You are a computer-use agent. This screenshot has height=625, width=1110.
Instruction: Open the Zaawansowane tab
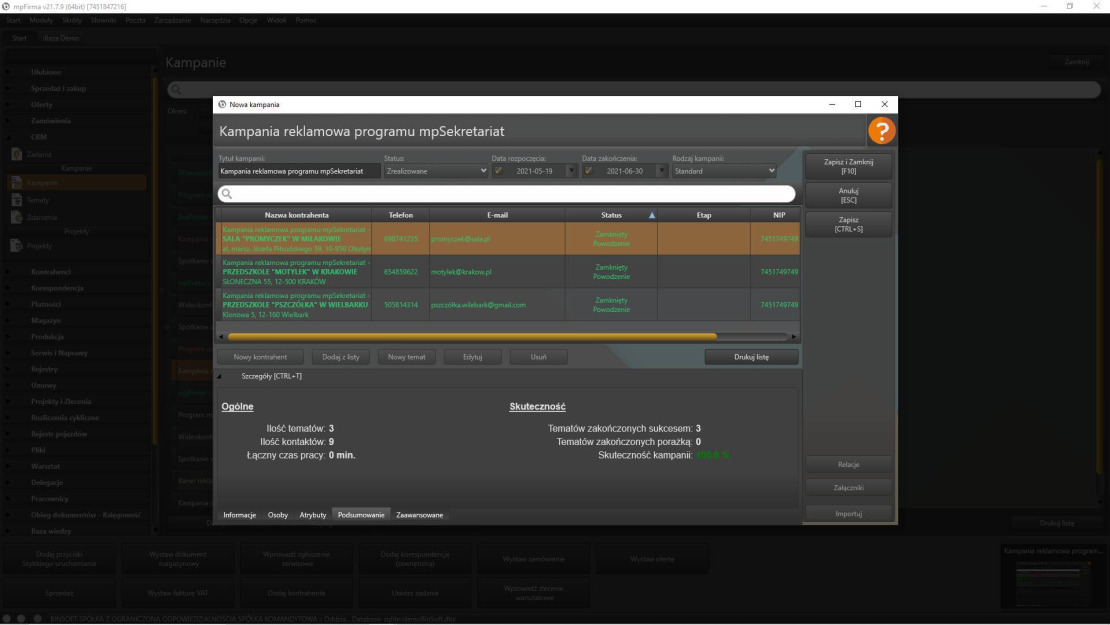(x=419, y=515)
